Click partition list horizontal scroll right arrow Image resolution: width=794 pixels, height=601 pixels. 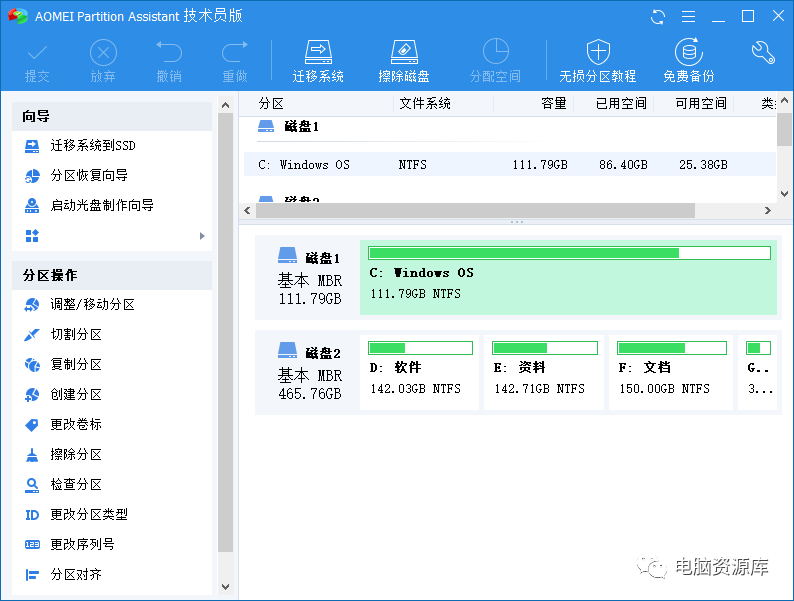(768, 211)
